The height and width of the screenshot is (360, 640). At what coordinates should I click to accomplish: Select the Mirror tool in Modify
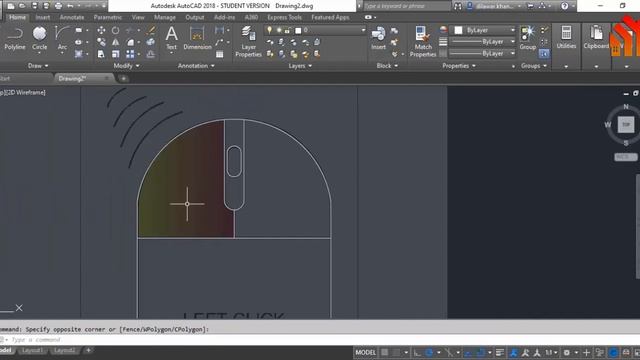pyautogui.click(x=116, y=42)
